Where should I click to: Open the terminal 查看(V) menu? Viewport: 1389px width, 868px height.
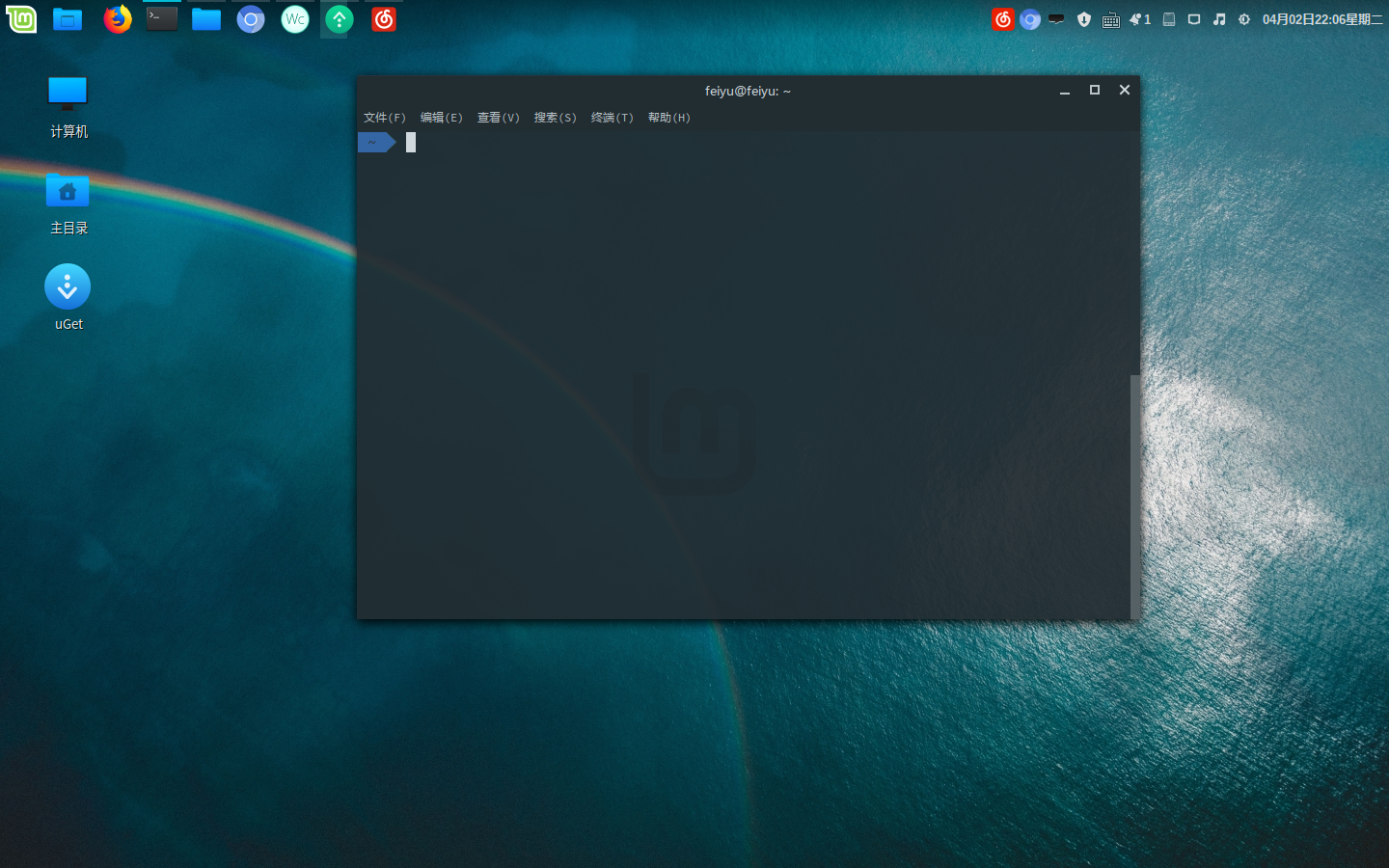pos(499,118)
